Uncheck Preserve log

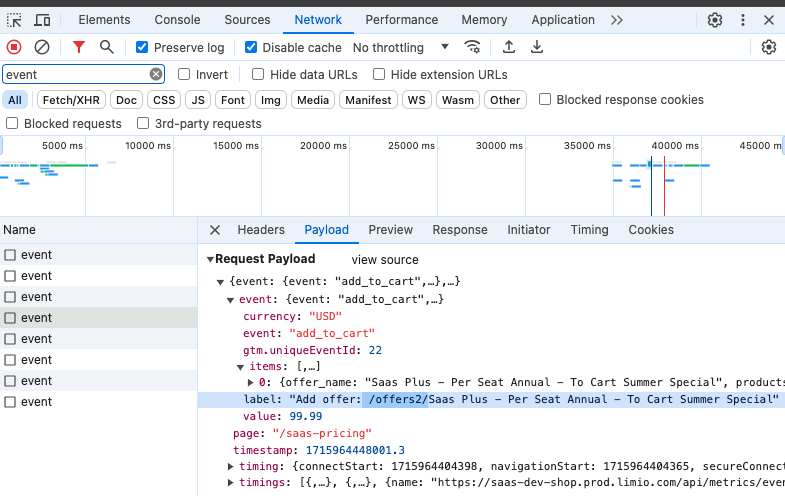tap(142, 48)
